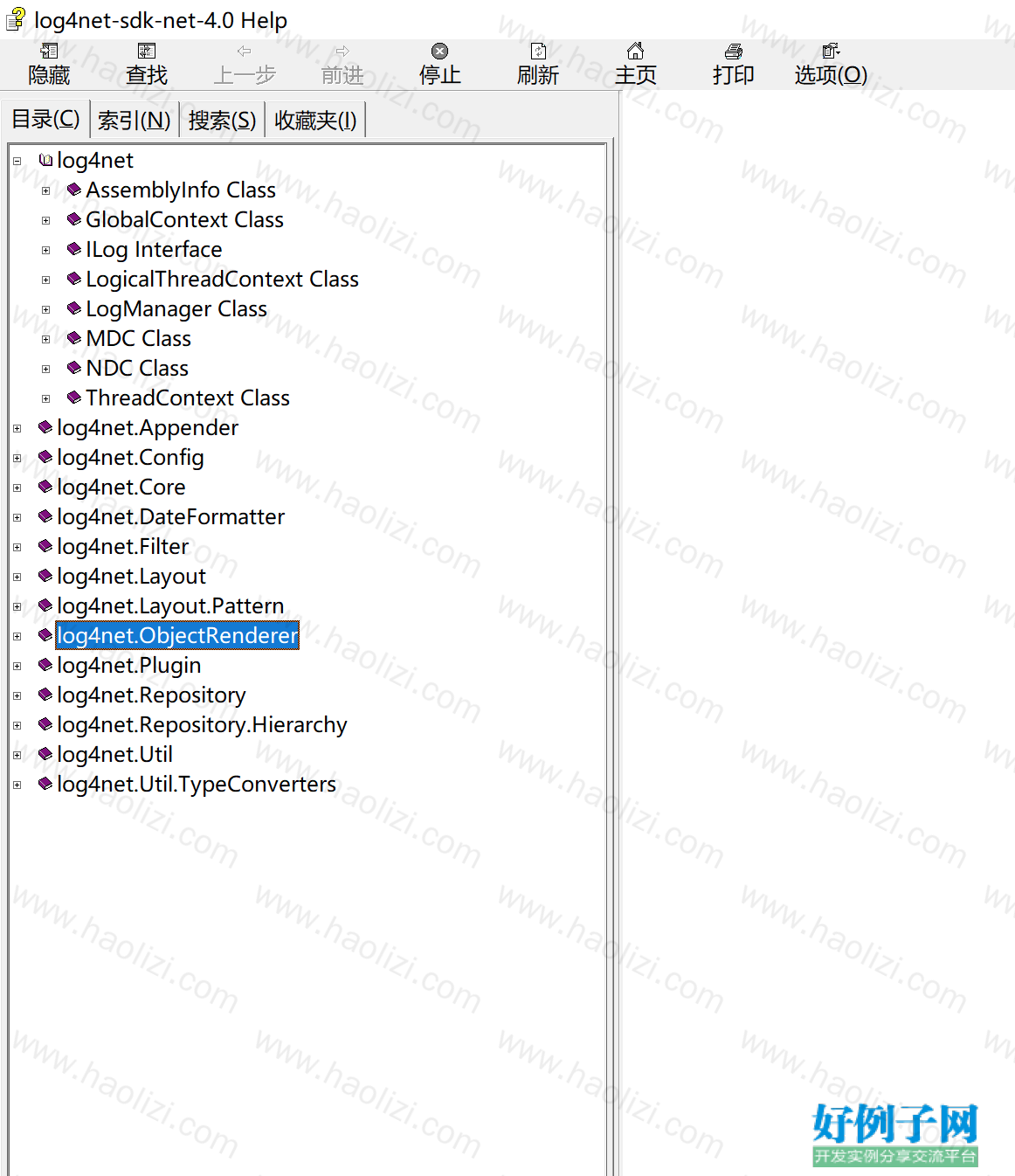Viewport: 1015px width, 1176px height.
Task: Click the LogManager Class book icon
Action: (74, 308)
